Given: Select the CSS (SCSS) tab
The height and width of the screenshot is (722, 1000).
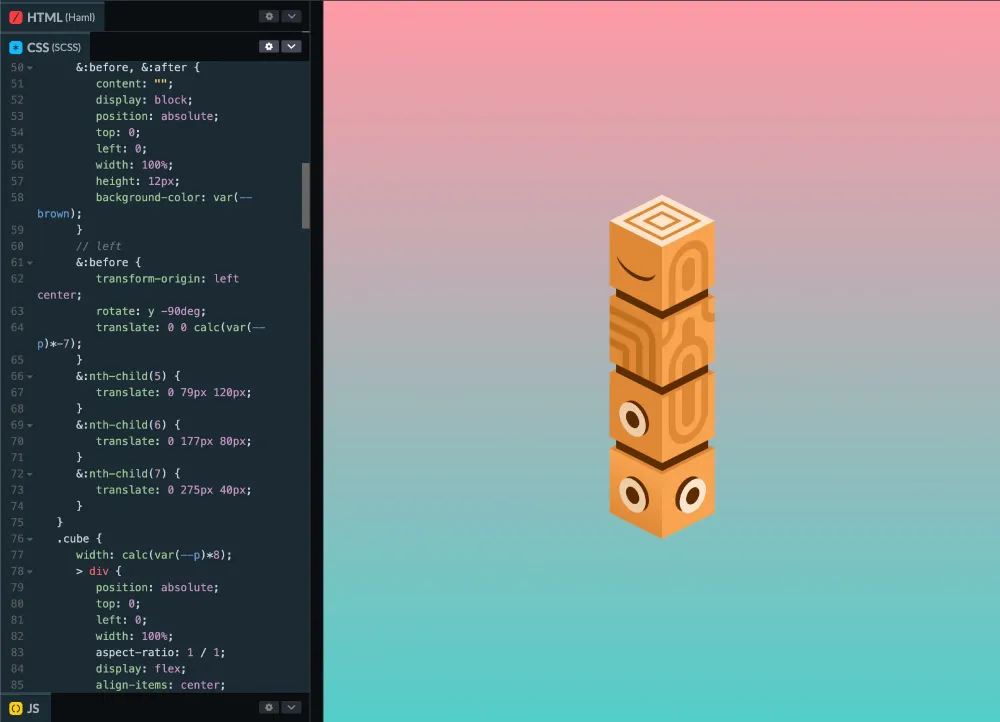Looking at the screenshot, I should 54,46.
